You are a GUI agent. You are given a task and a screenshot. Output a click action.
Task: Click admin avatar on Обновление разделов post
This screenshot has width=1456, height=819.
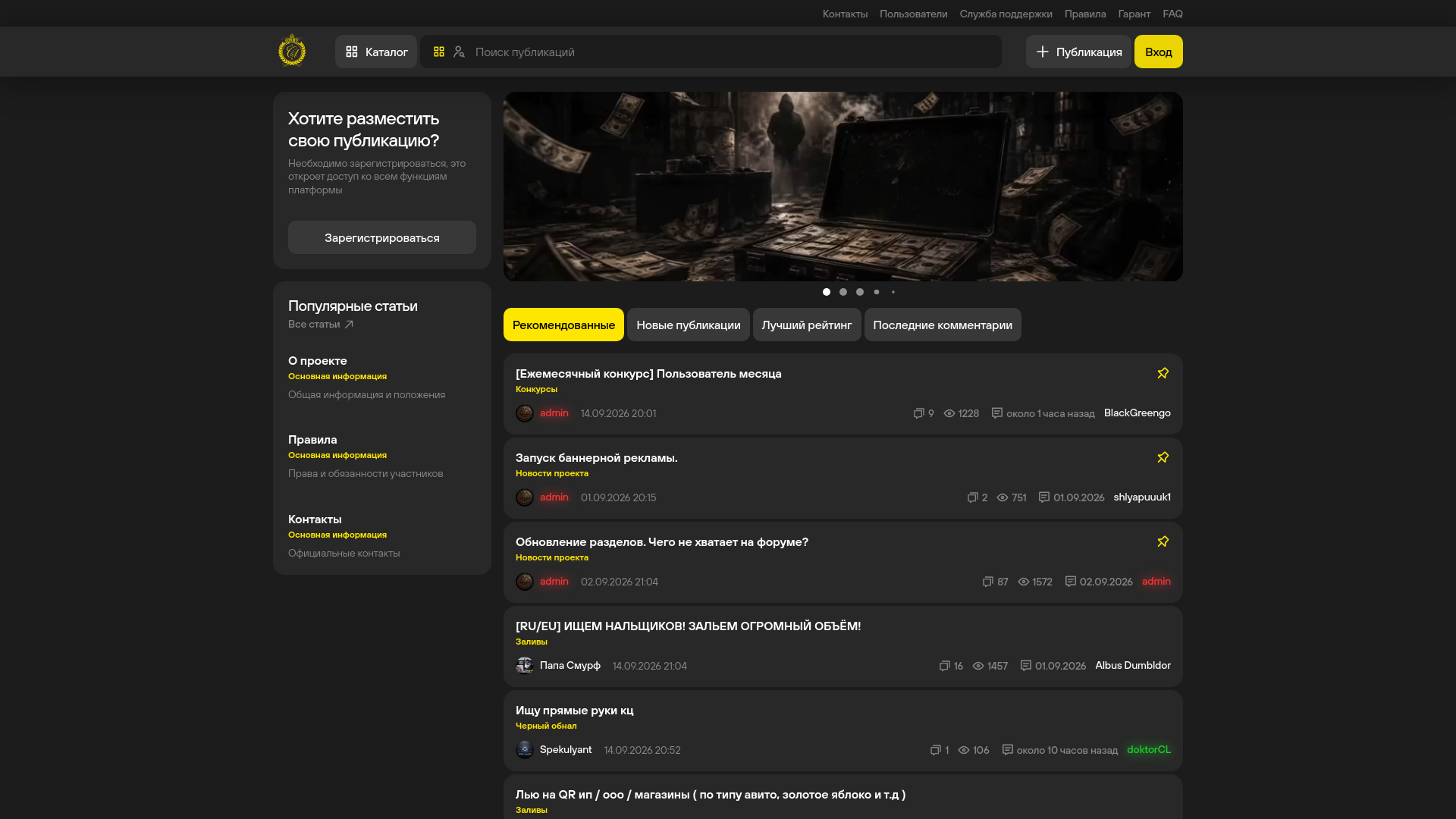(525, 582)
